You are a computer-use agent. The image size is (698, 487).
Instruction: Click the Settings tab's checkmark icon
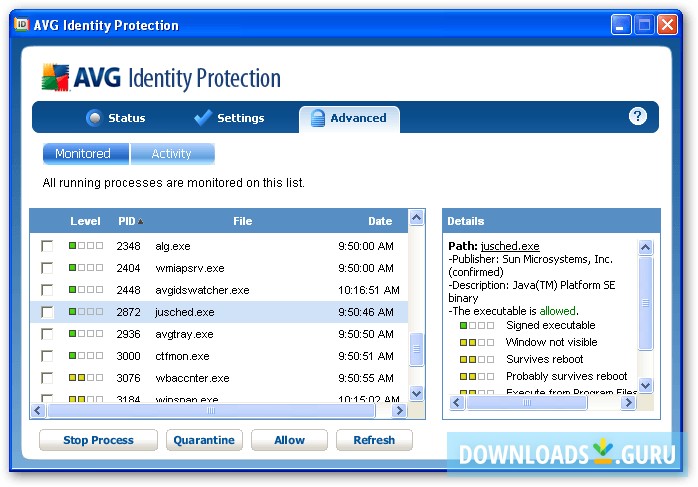point(203,118)
